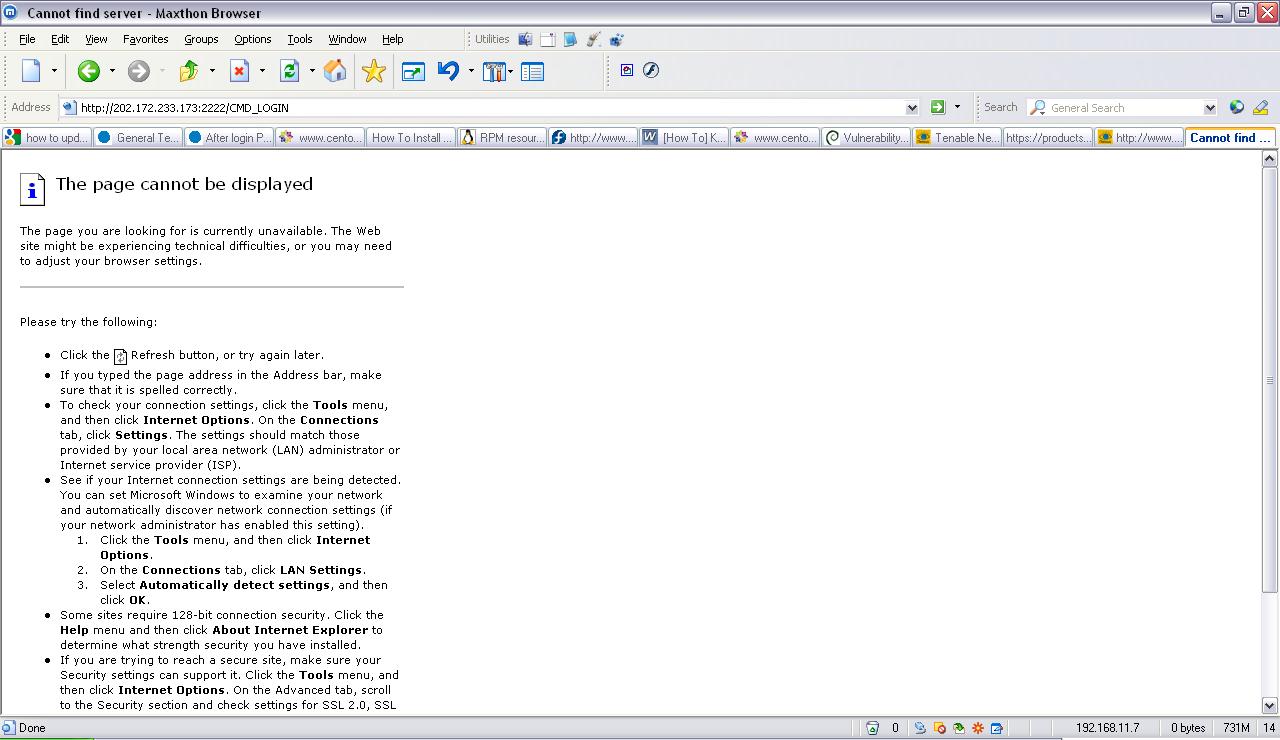Click the full screen toolbar icon
Screen dimensions: 1280x740
coord(413,71)
